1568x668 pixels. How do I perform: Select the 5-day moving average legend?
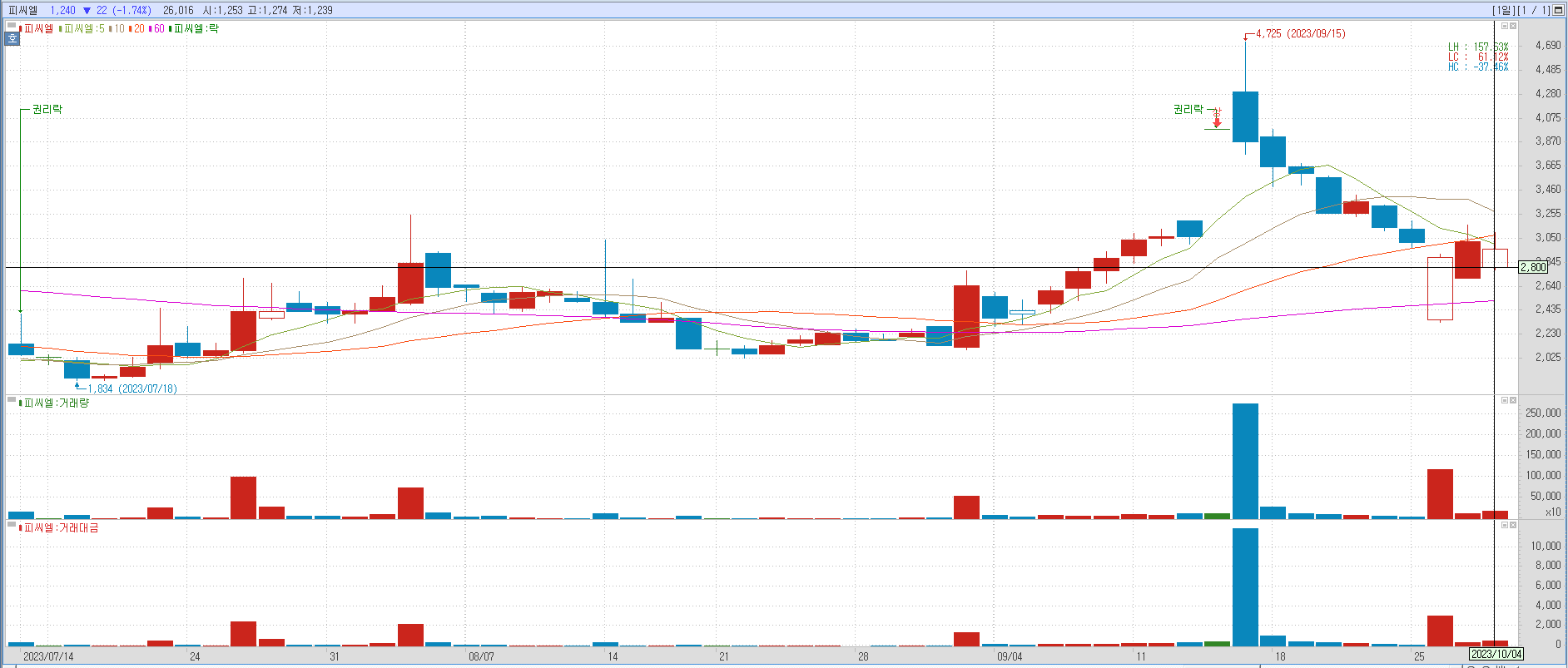coord(84,28)
